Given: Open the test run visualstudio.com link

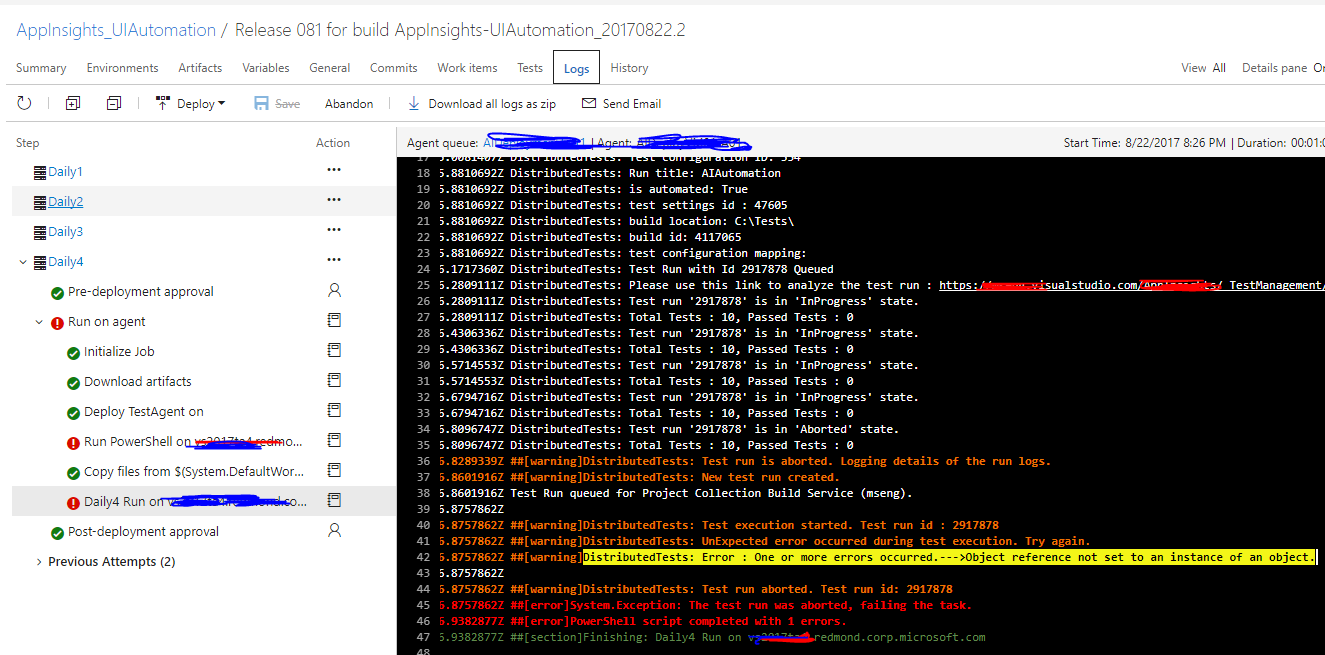Looking at the screenshot, I should tap(1131, 285).
